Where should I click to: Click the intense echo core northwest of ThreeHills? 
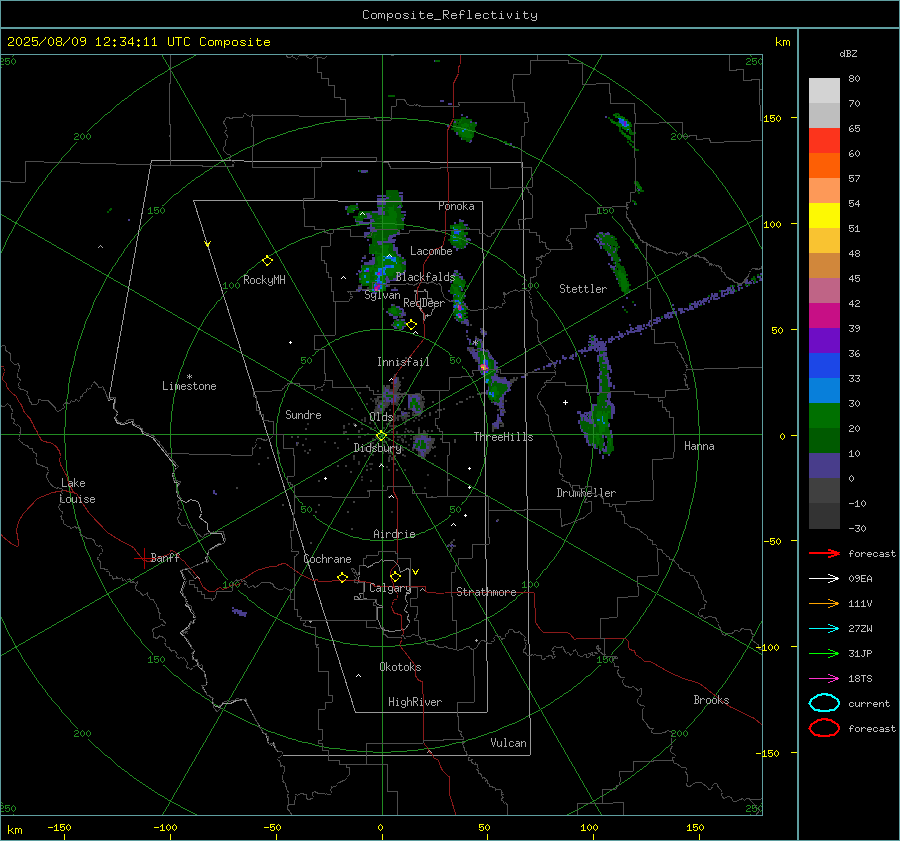[x=484, y=366]
